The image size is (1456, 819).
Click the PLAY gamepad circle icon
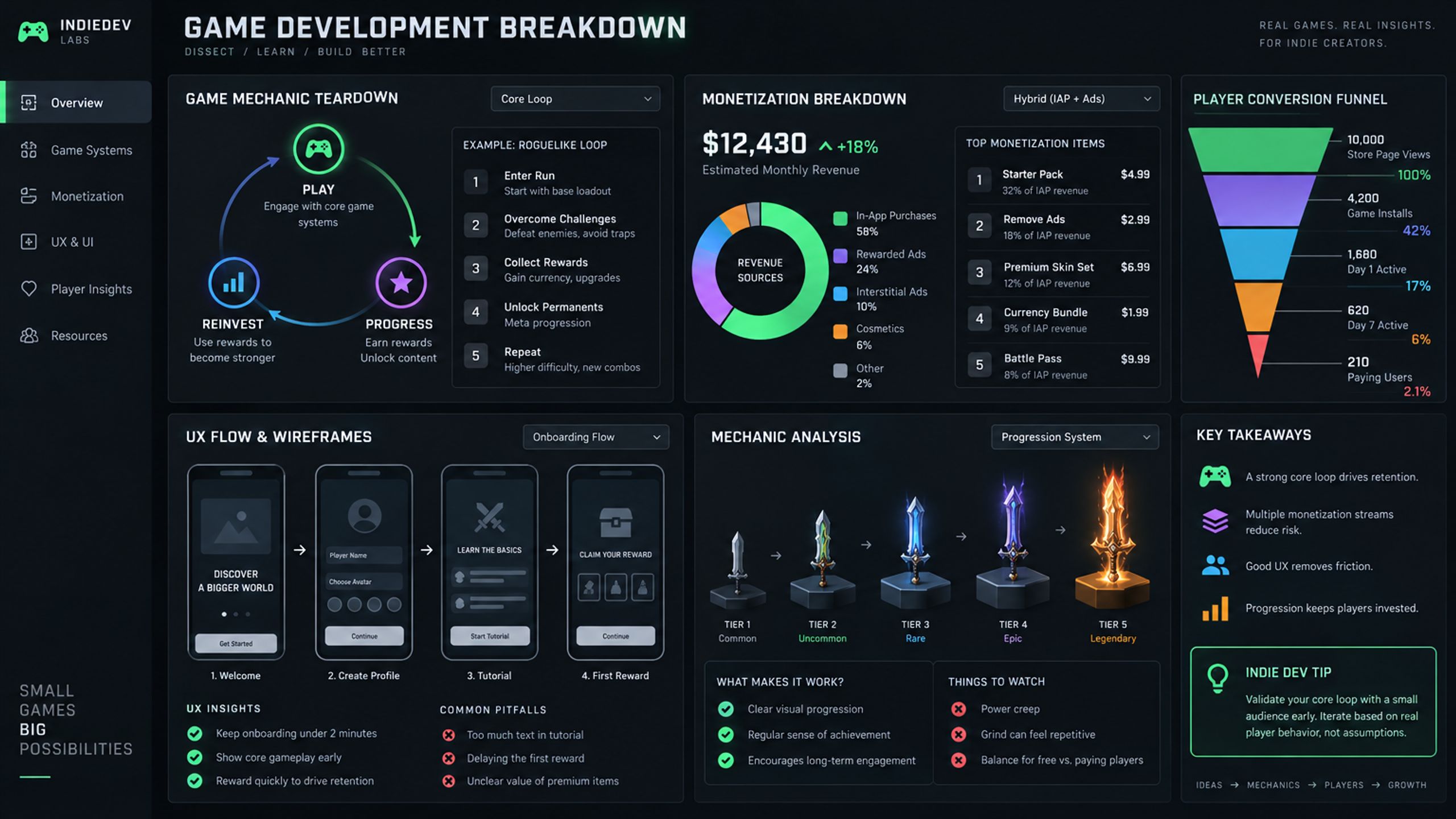click(x=318, y=149)
